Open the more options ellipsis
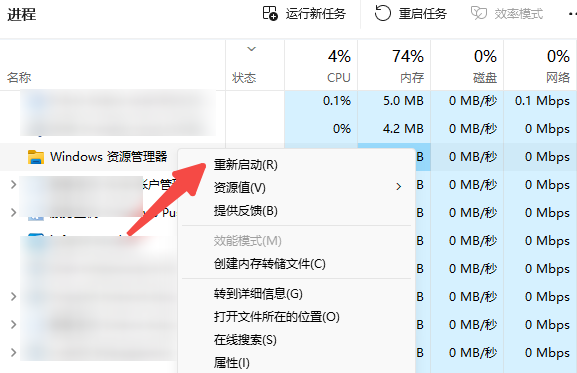577x373 pixels. tap(572, 14)
